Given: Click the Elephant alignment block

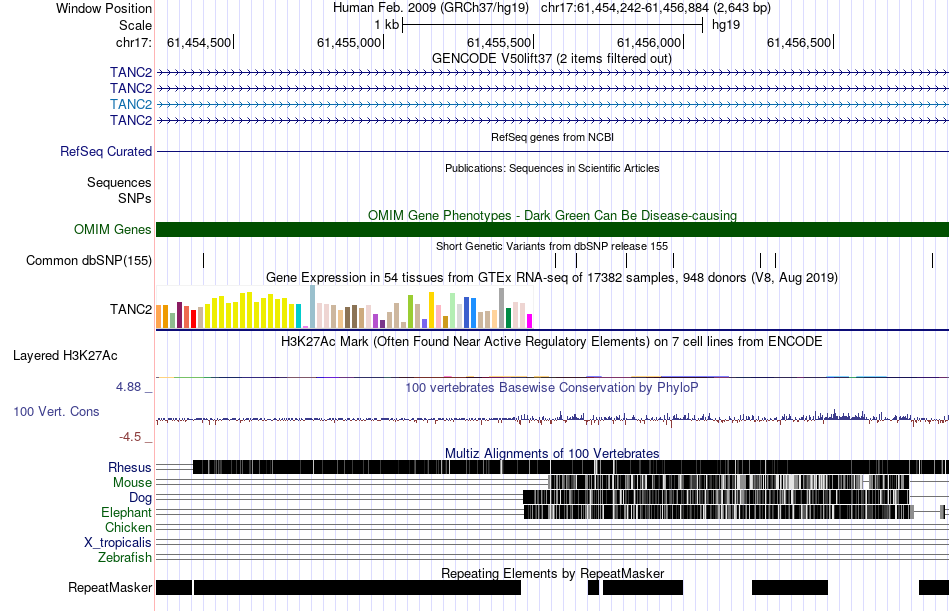Looking at the screenshot, I should [719, 512].
